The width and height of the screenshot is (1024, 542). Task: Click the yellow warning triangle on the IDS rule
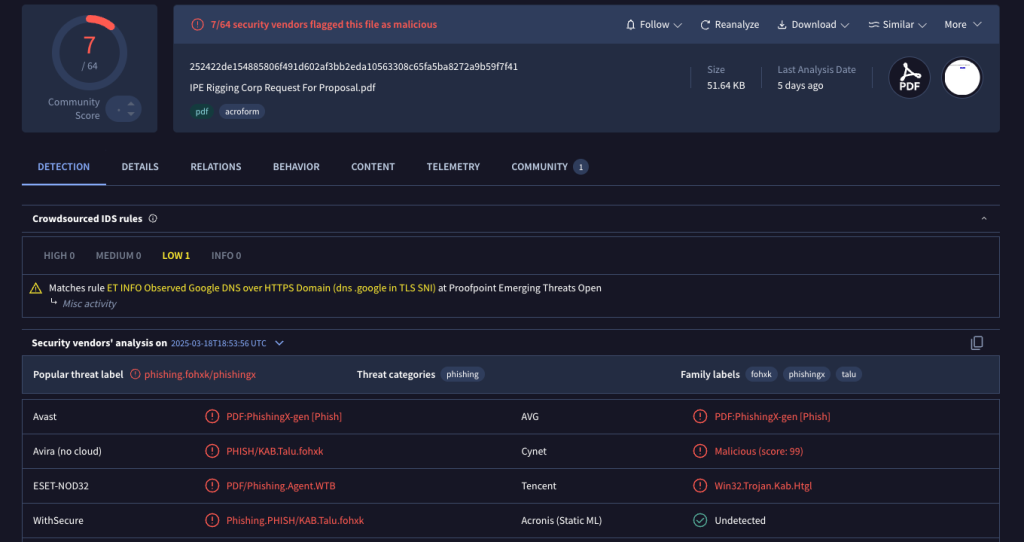(36, 288)
